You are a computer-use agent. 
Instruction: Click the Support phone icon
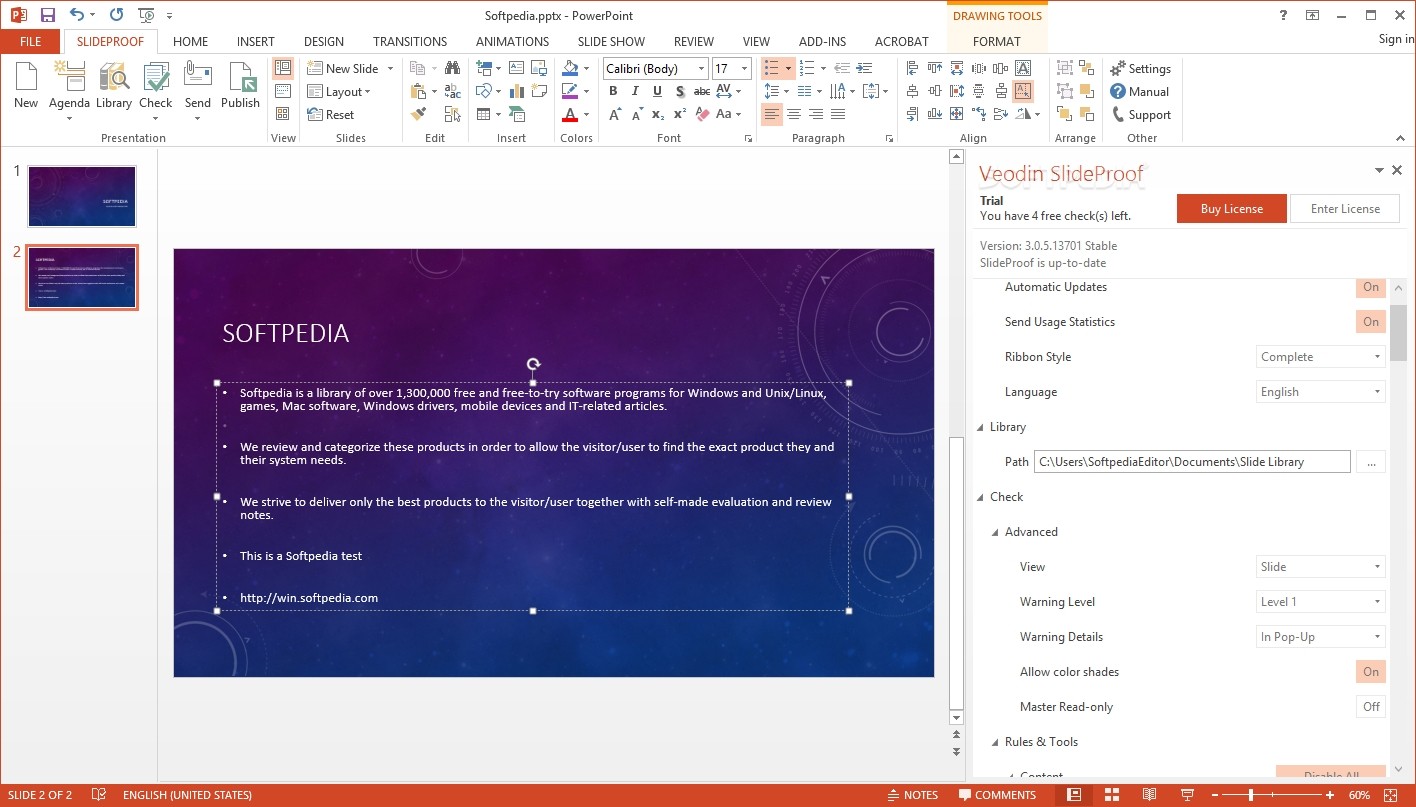point(1118,115)
